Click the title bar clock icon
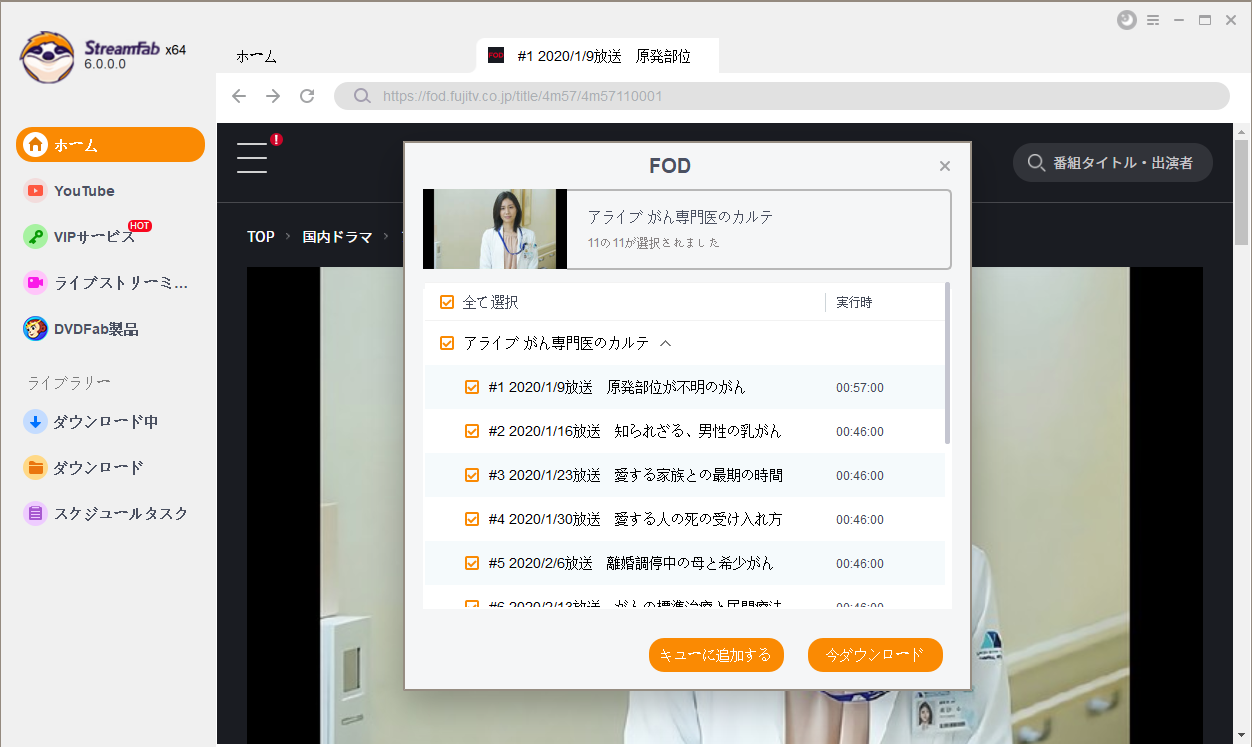The height and width of the screenshot is (747, 1252). coord(1127,20)
